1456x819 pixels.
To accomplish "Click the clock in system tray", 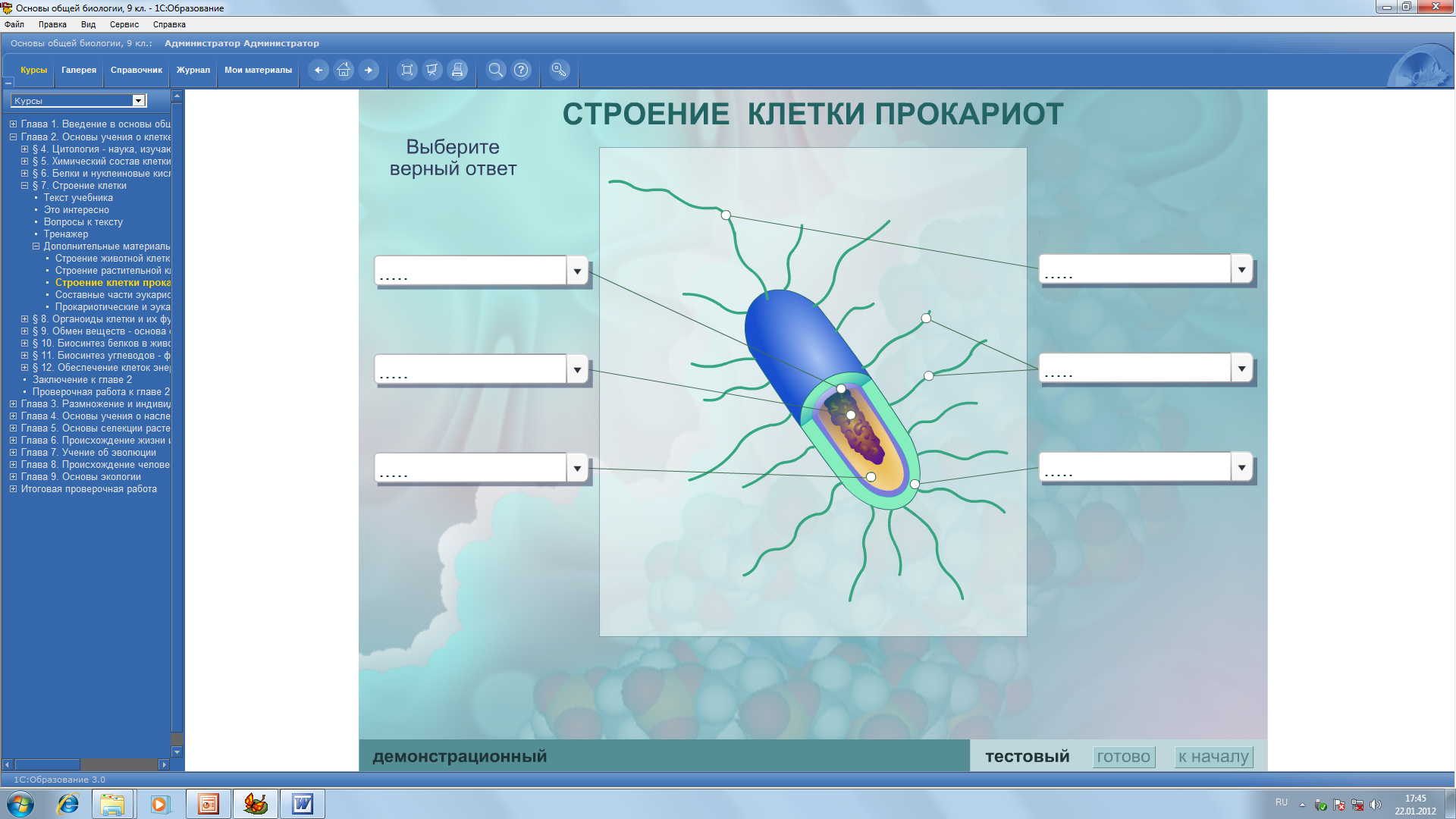I will coord(1415,805).
